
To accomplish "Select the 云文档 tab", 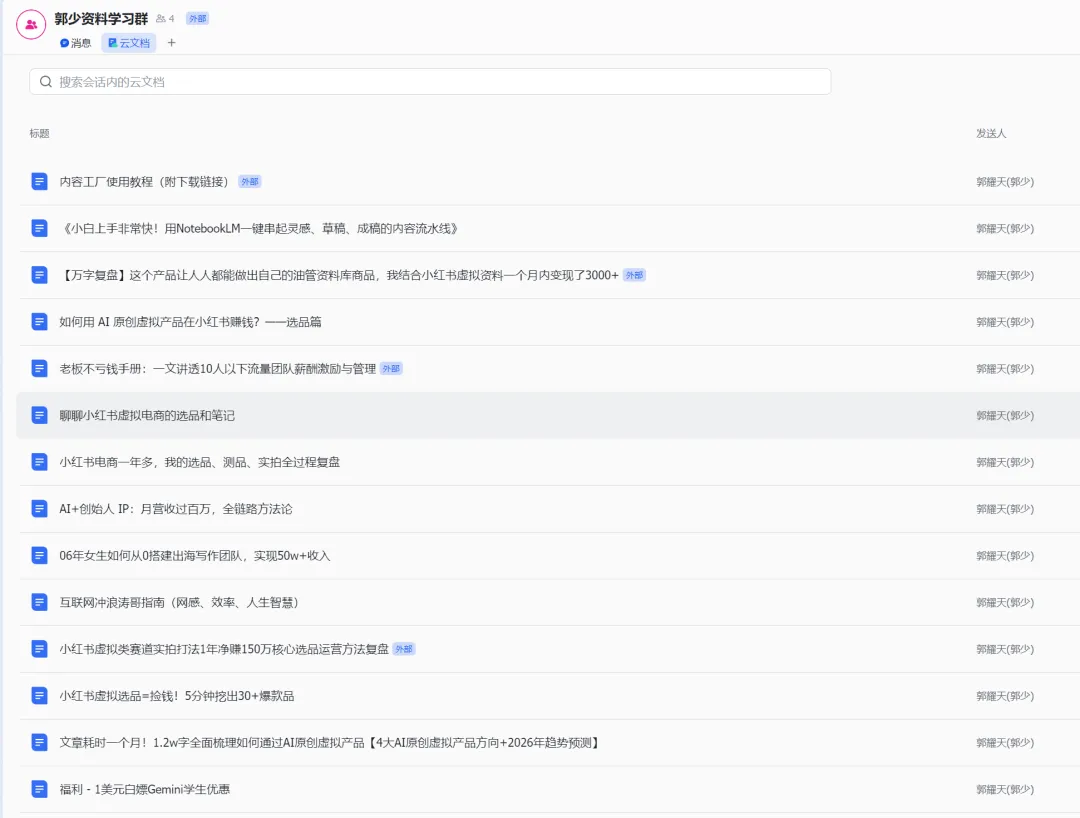I will [128, 43].
